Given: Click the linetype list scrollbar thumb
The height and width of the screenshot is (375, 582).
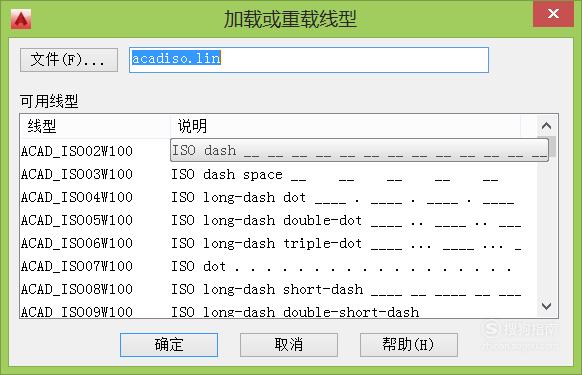Looking at the screenshot, I should pyautogui.click(x=552, y=147).
